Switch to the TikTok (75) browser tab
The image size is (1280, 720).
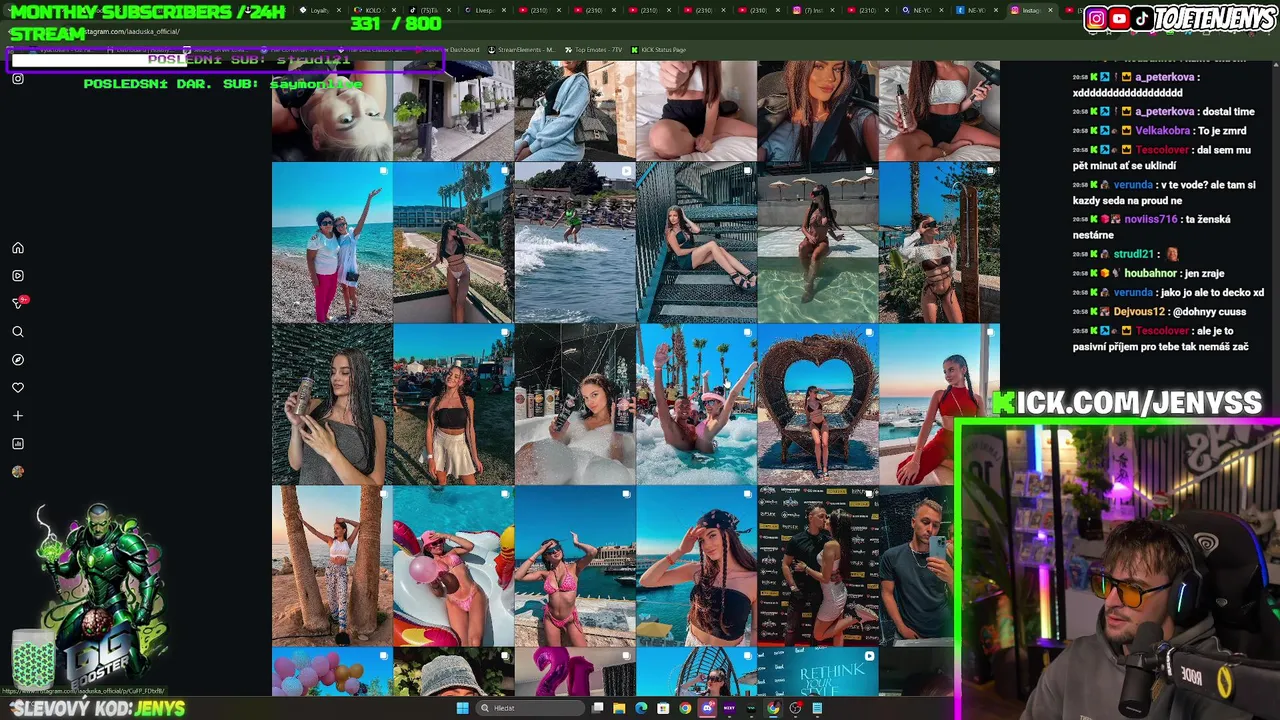tap(432, 10)
